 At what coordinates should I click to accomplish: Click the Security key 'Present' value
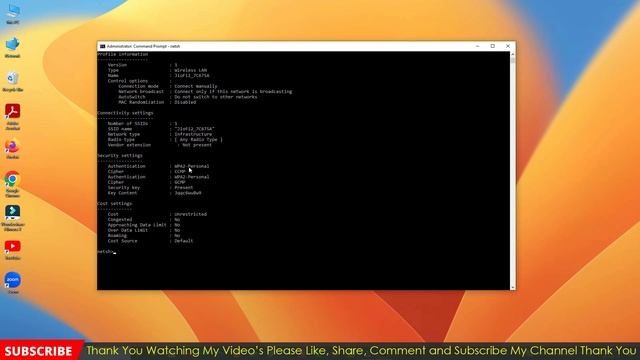tap(184, 187)
